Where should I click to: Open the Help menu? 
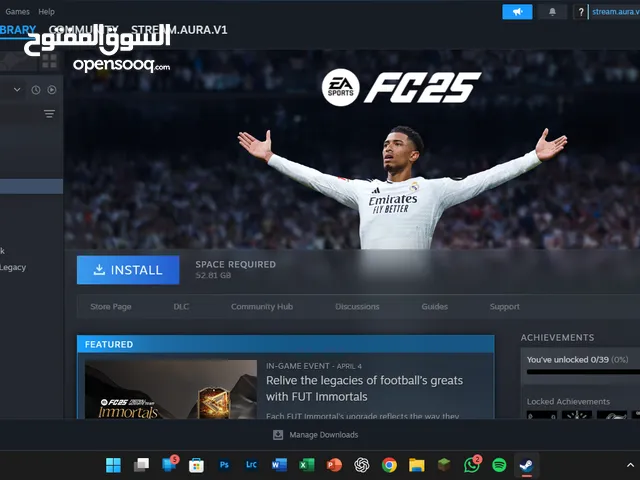point(47,12)
